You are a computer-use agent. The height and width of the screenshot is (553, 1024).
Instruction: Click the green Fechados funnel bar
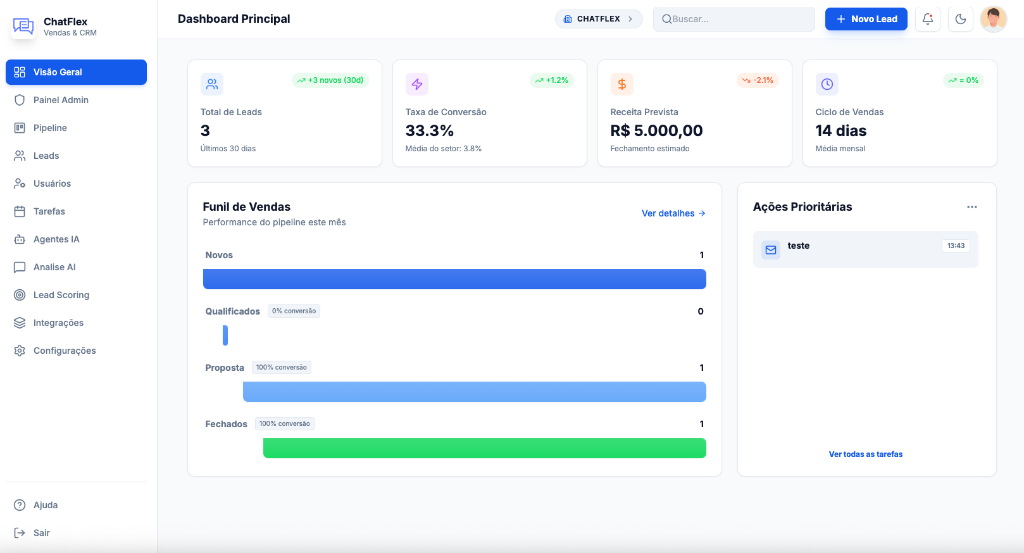(x=485, y=448)
